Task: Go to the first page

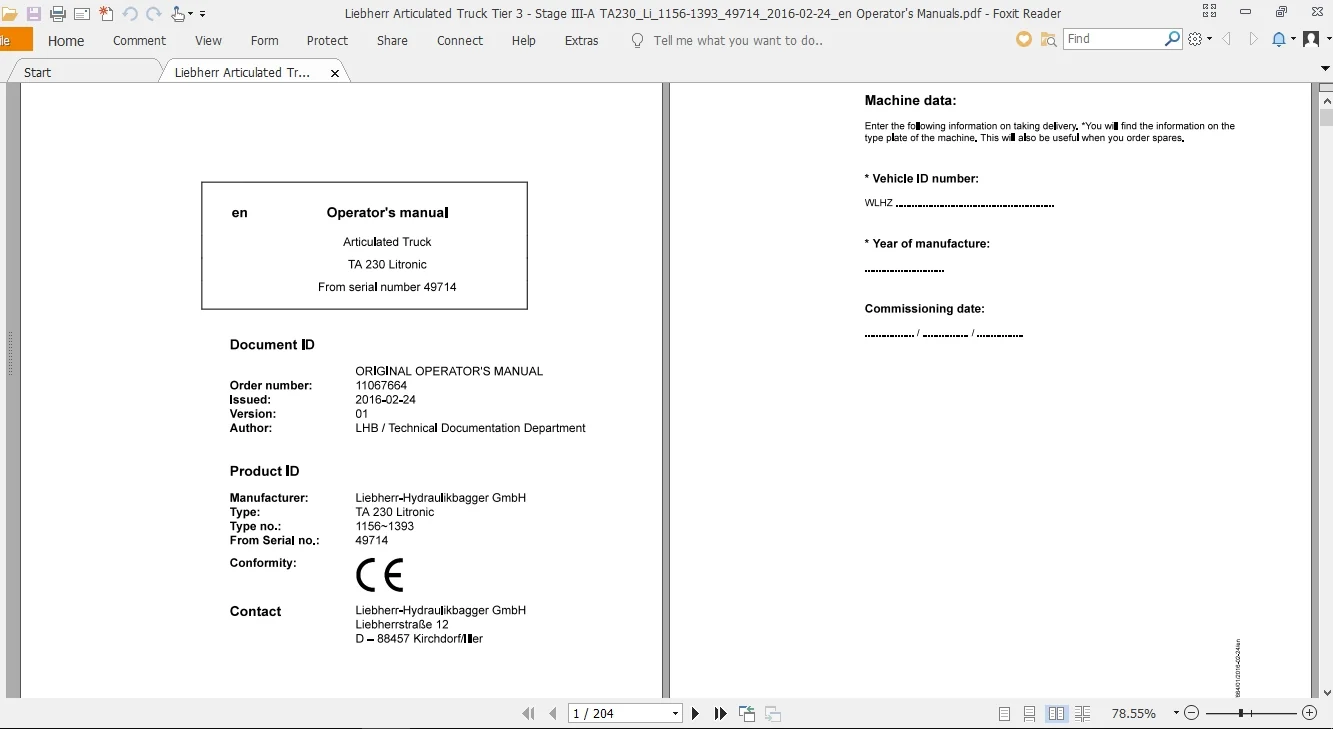Action: [528, 714]
